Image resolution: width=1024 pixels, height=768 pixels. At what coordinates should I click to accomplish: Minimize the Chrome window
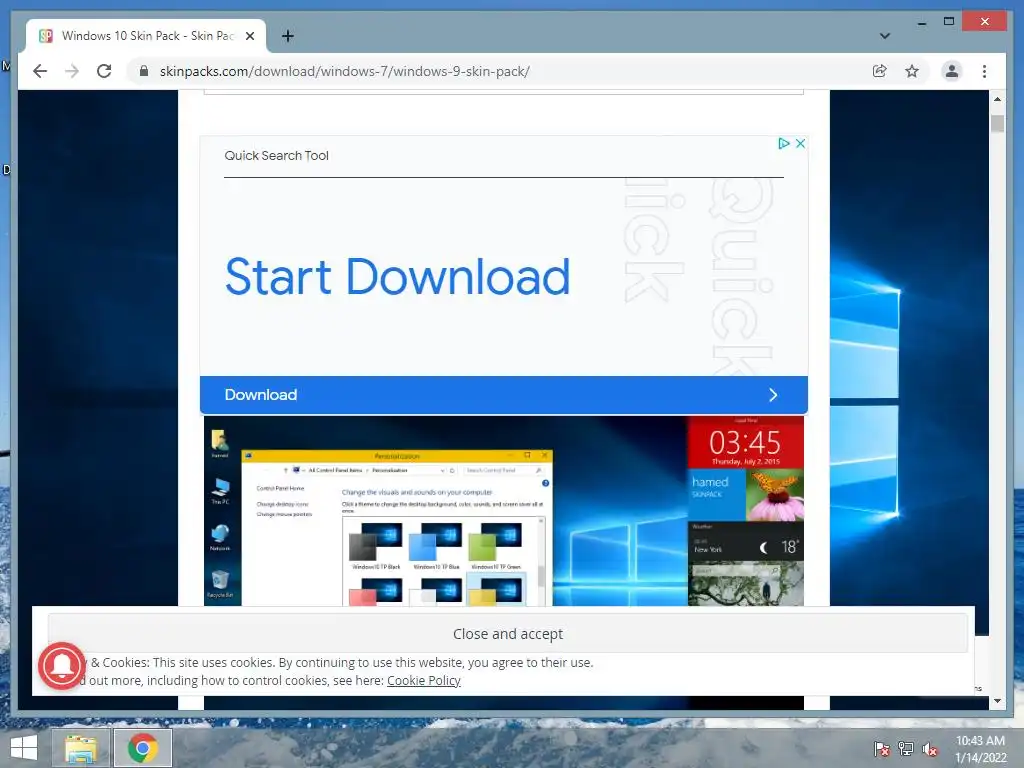pyautogui.click(x=921, y=22)
